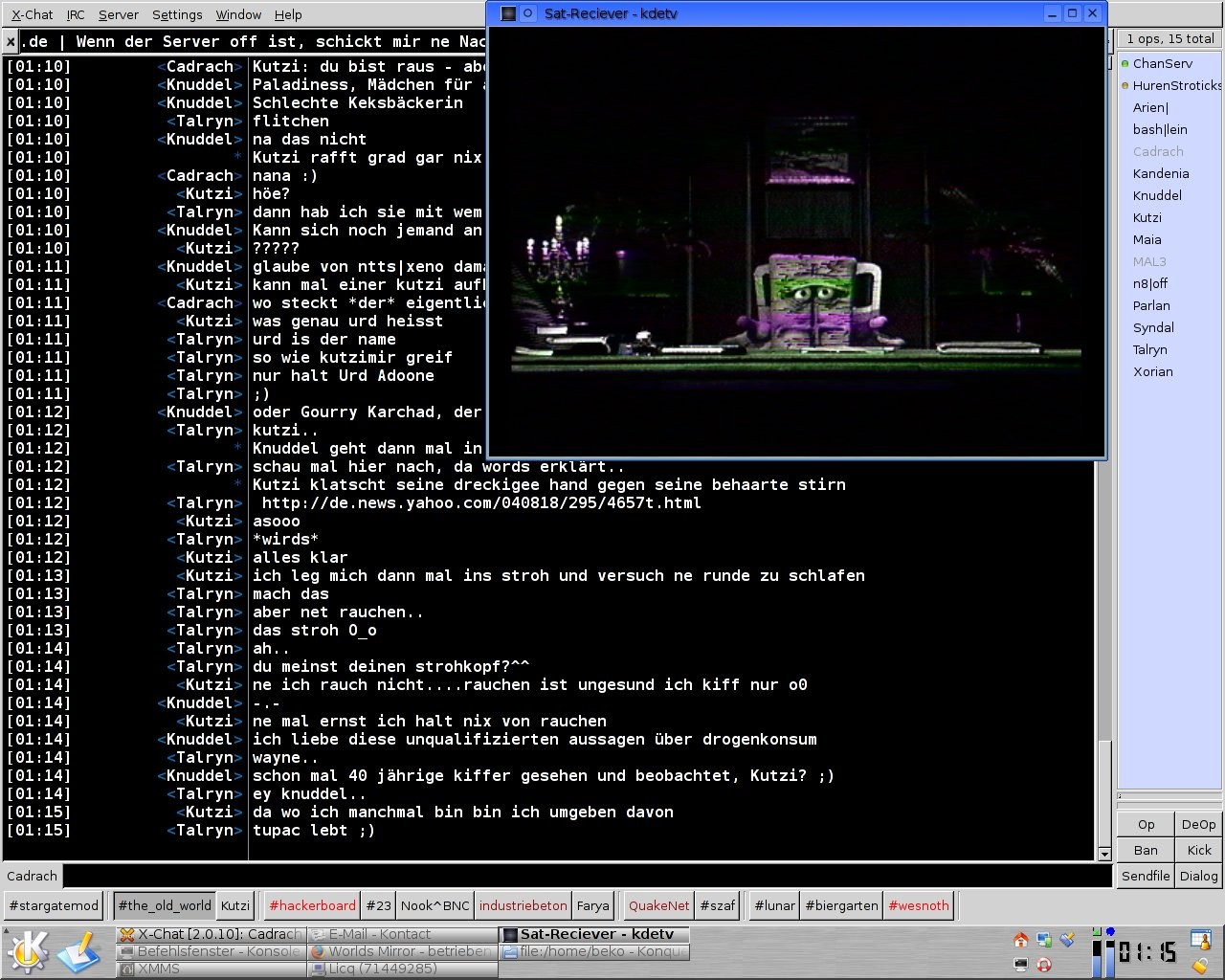Open the Window menu

point(238,14)
